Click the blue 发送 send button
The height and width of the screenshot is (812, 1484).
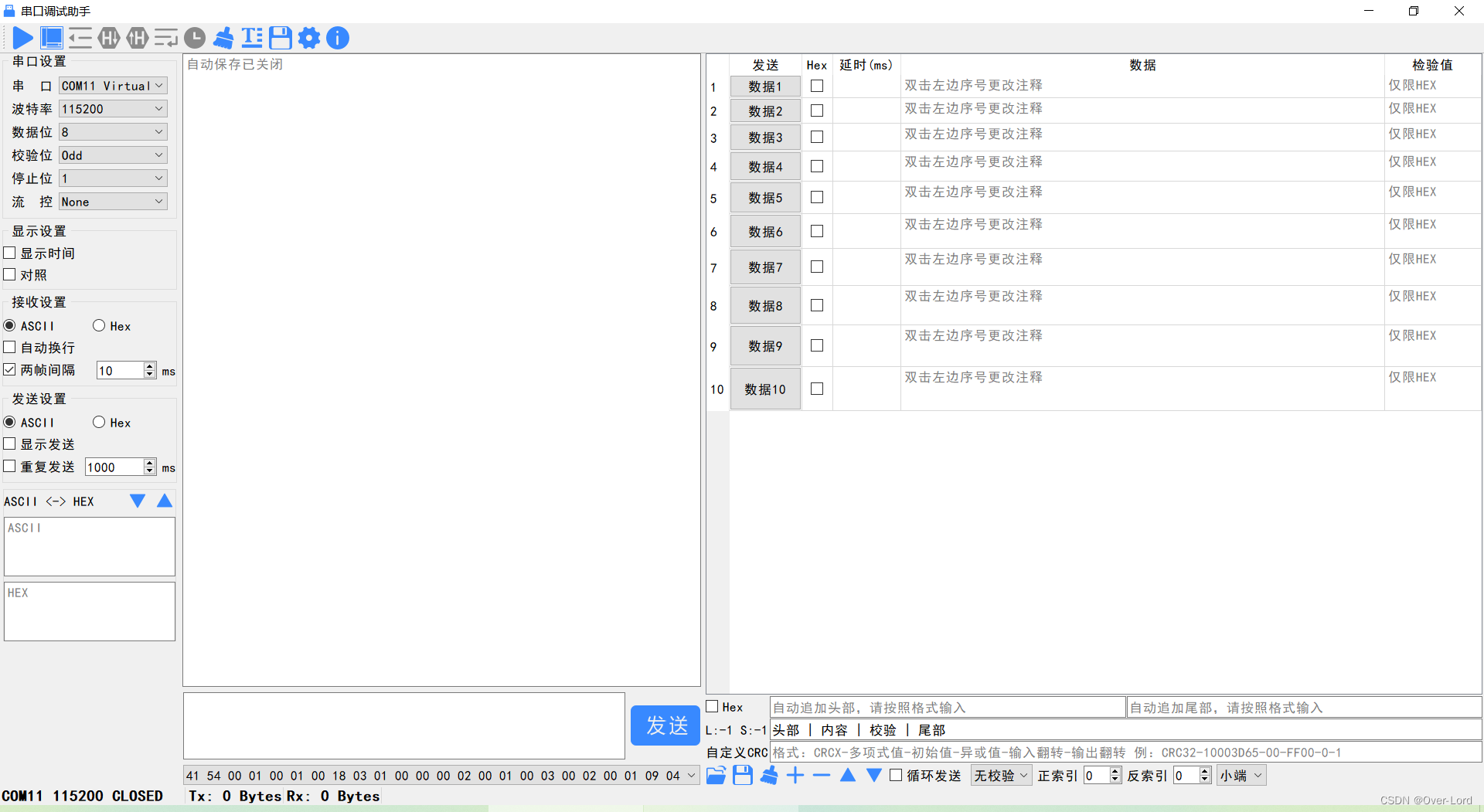pyautogui.click(x=665, y=725)
